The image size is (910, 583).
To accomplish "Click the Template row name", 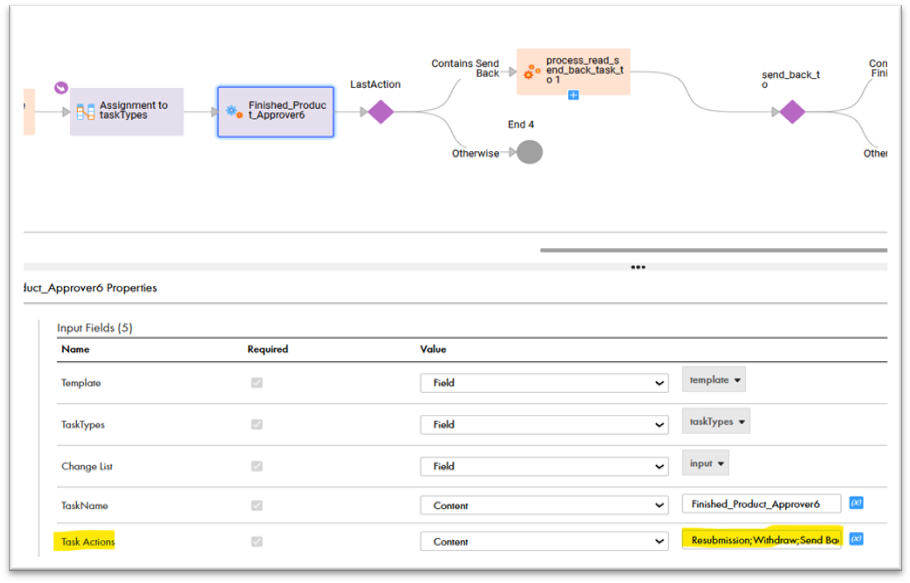I will pyautogui.click(x=81, y=383).
